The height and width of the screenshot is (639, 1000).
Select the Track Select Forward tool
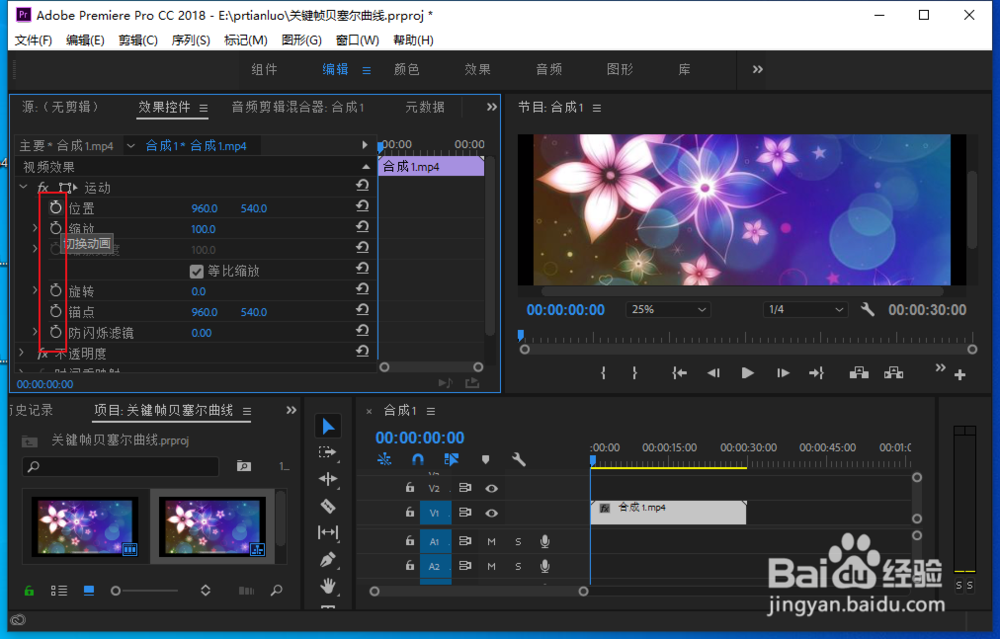click(x=328, y=452)
